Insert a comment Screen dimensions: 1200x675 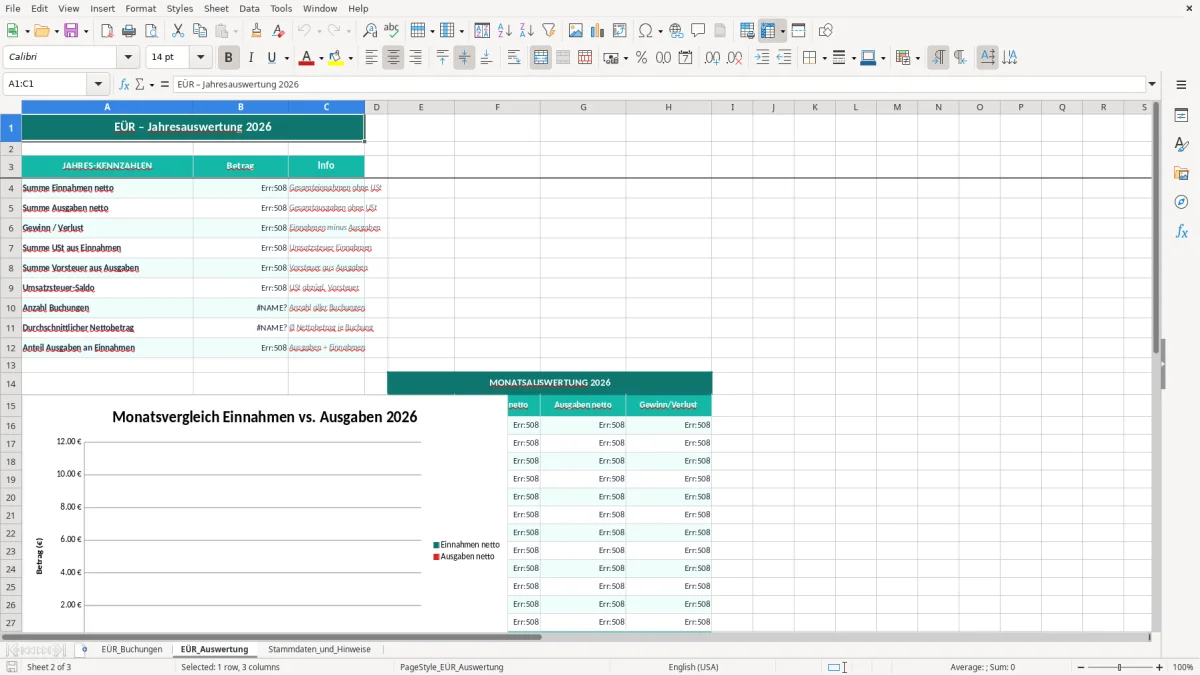pyautogui.click(x=699, y=31)
